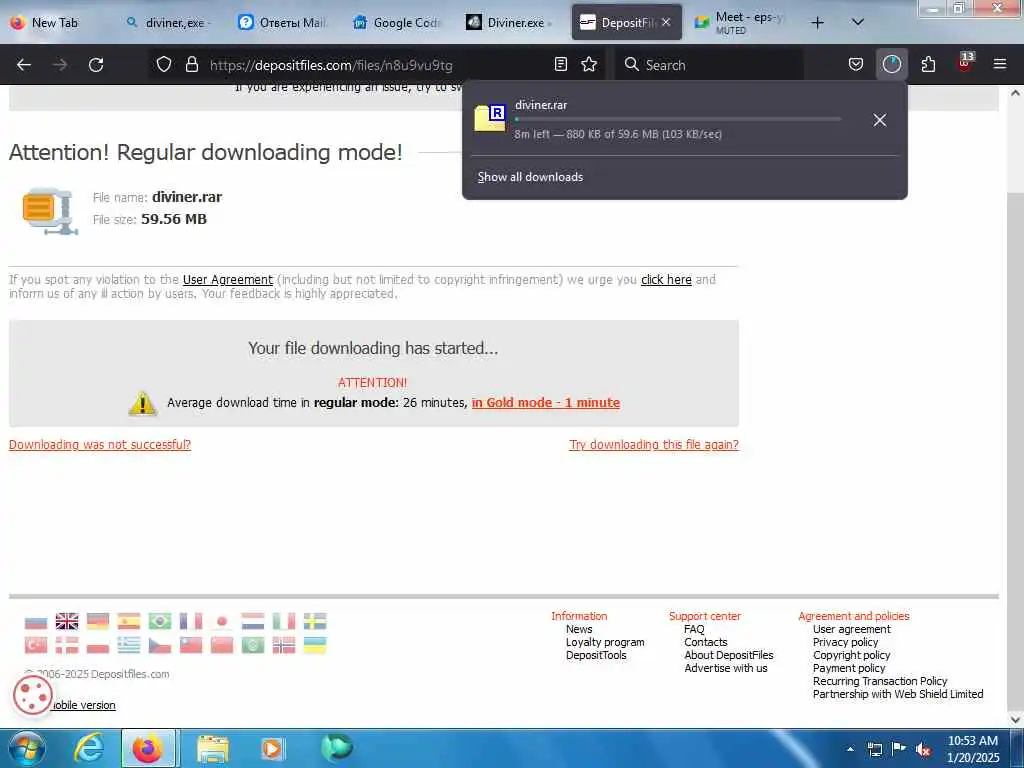Screen dimensions: 1024x768
Task: Open the User Agreement link in notice
Action: point(228,280)
